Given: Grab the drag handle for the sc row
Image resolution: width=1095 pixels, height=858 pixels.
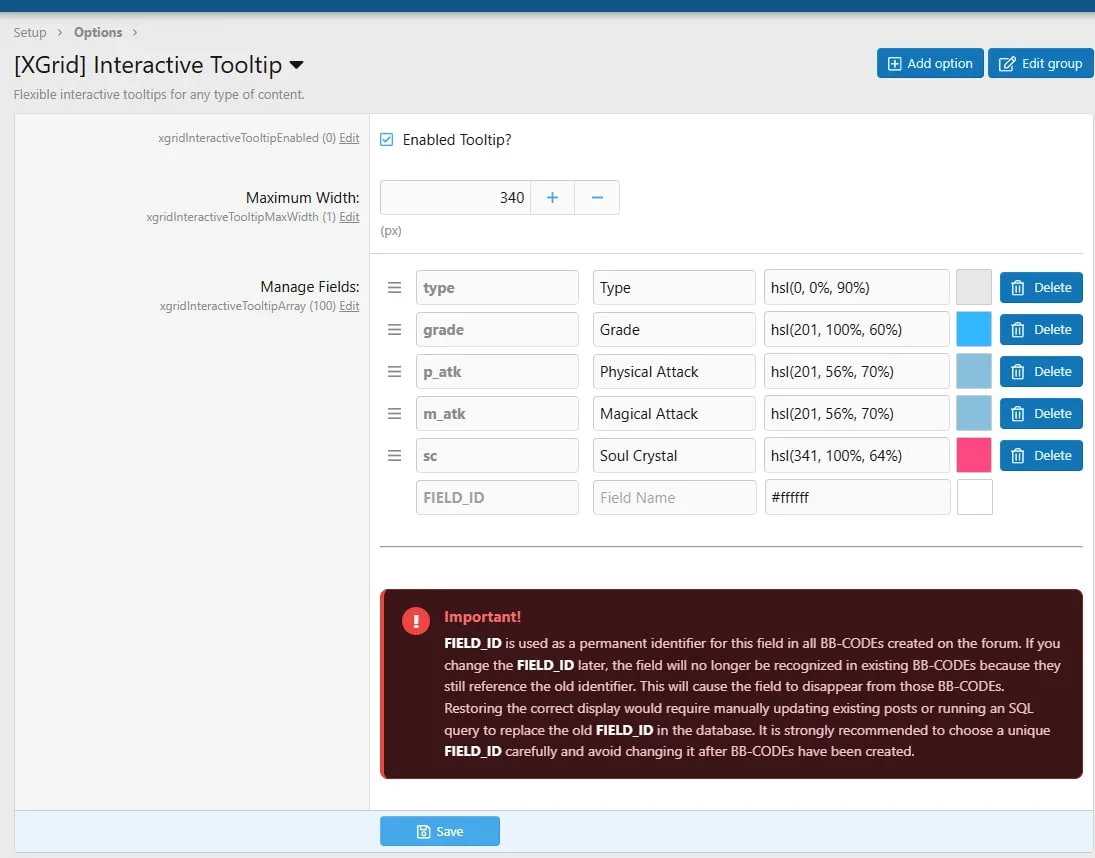Looking at the screenshot, I should click(x=395, y=455).
